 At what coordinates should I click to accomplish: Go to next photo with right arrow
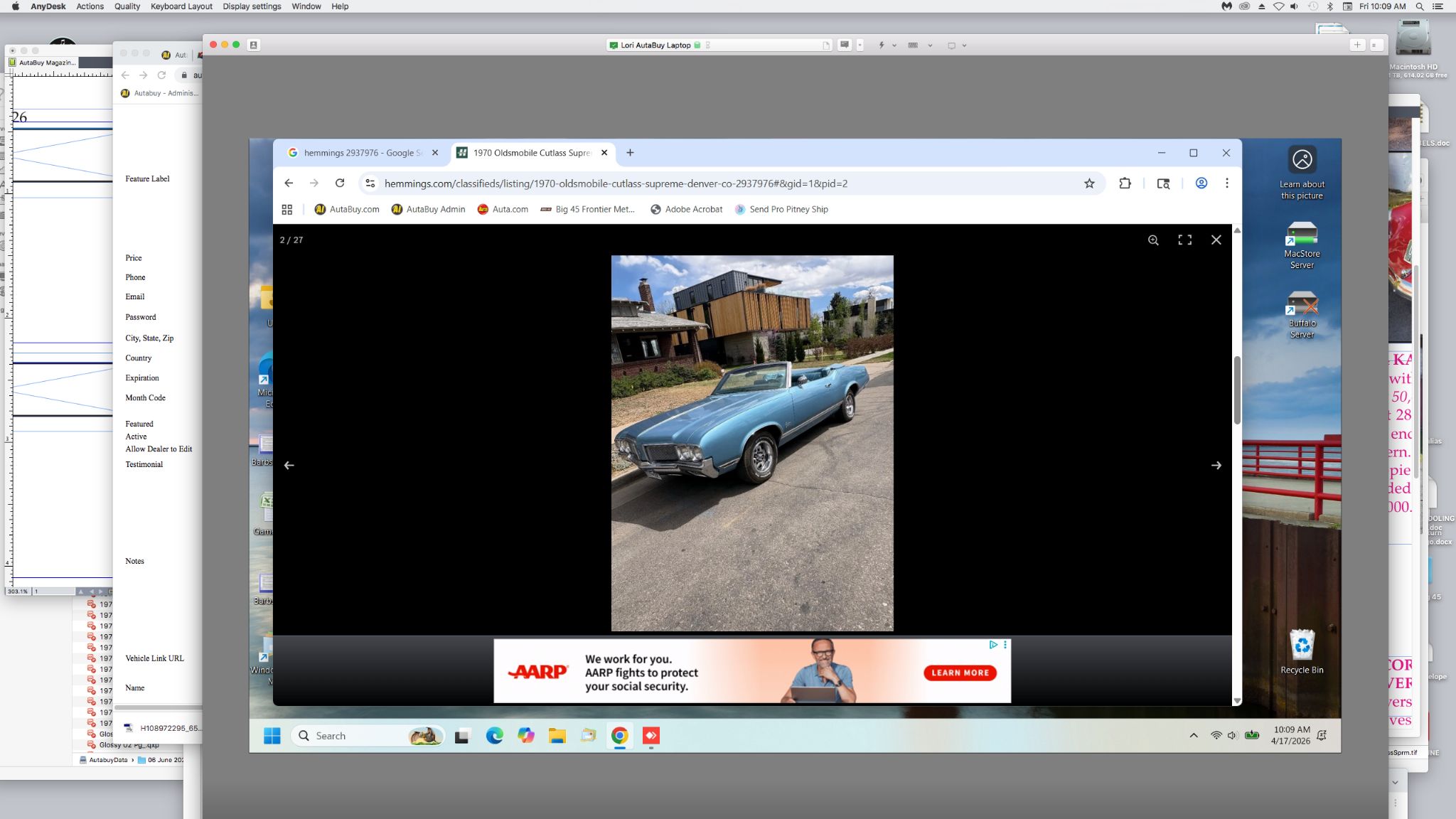tap(1216, 466)
